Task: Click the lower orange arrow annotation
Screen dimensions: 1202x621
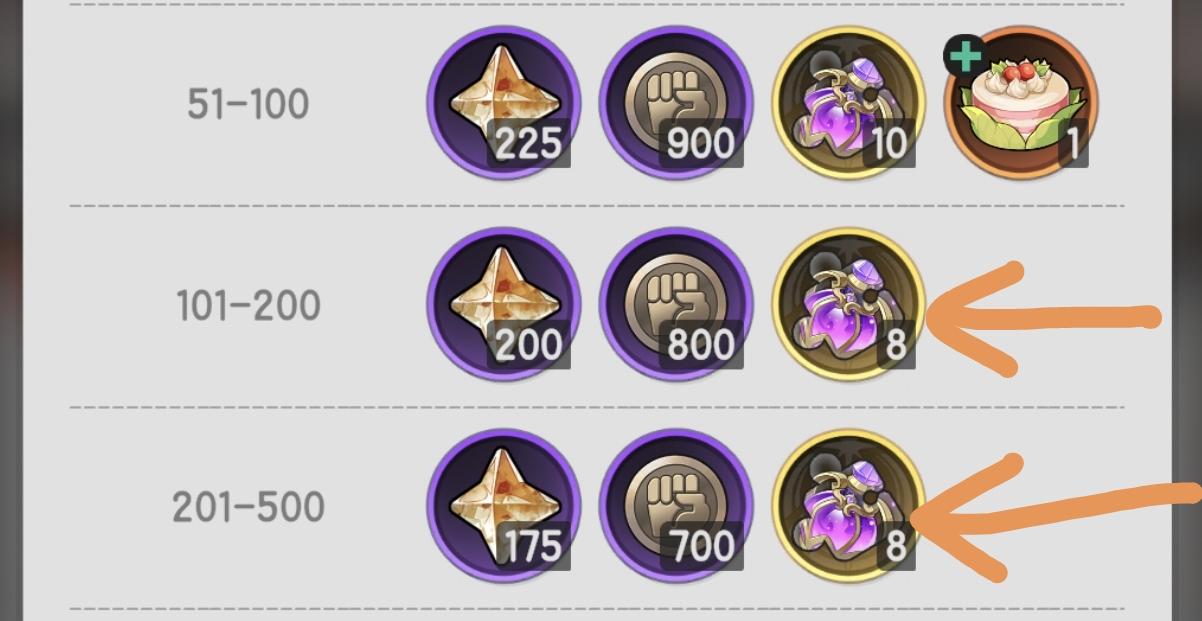Action: 1056,516
